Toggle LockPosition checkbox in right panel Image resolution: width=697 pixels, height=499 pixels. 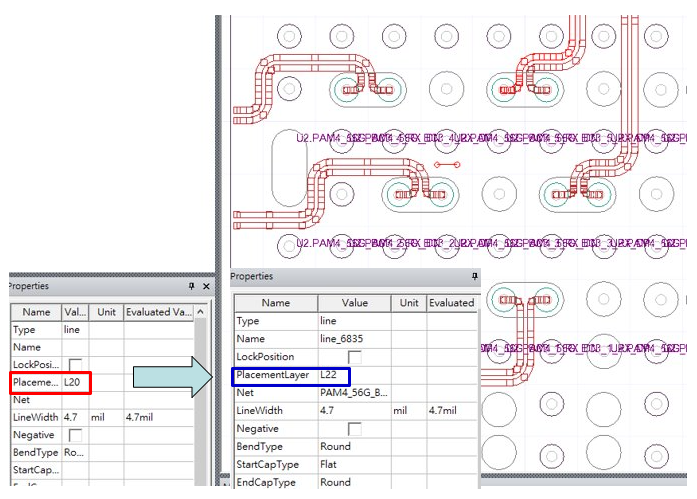tap(355, 357)
